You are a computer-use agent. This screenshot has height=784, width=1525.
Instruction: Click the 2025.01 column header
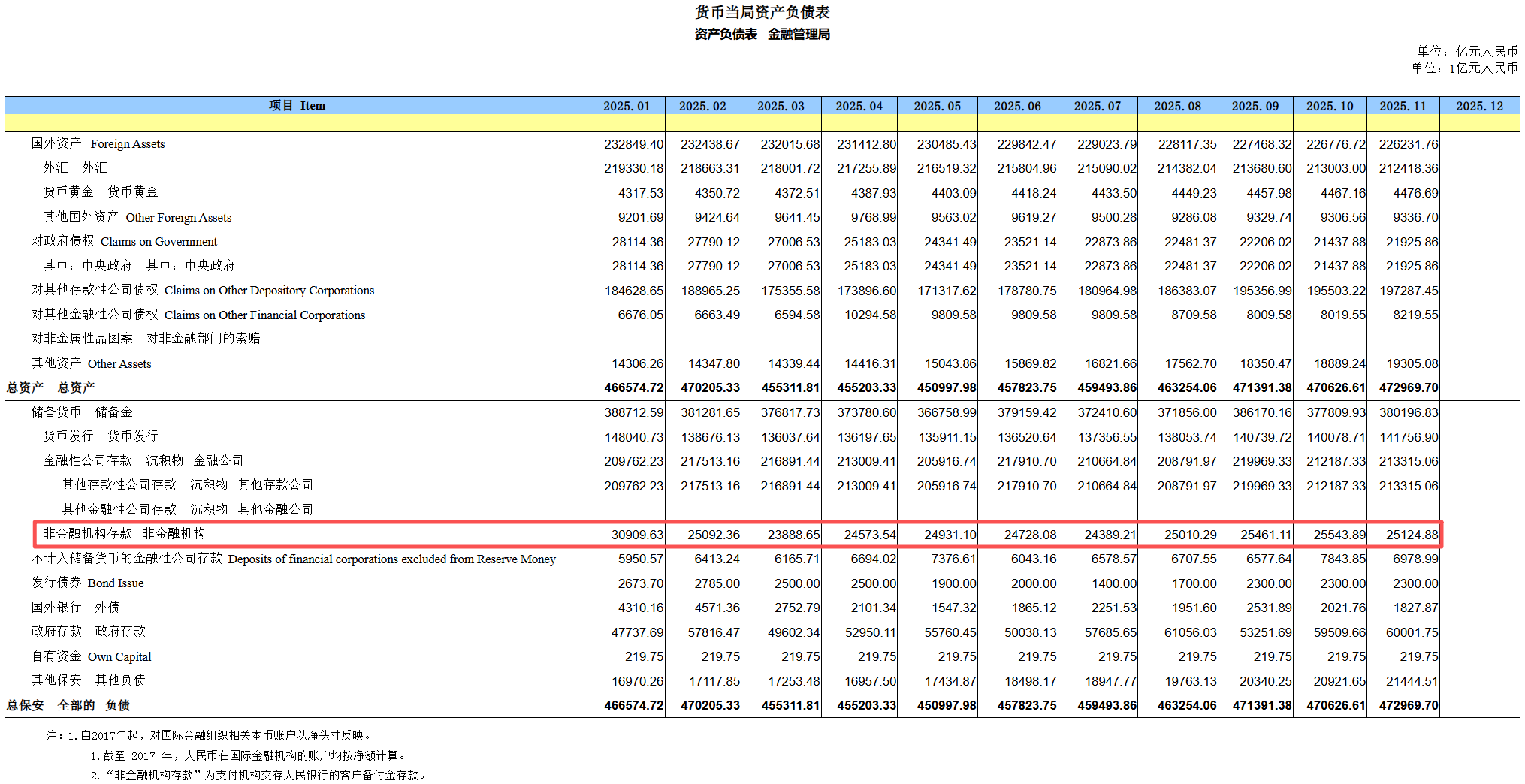pos(627,106)
